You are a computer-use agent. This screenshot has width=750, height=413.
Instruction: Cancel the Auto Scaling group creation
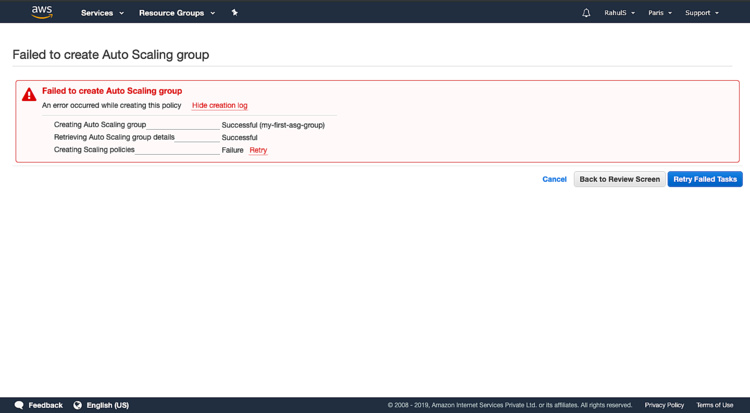click(554, 179)
